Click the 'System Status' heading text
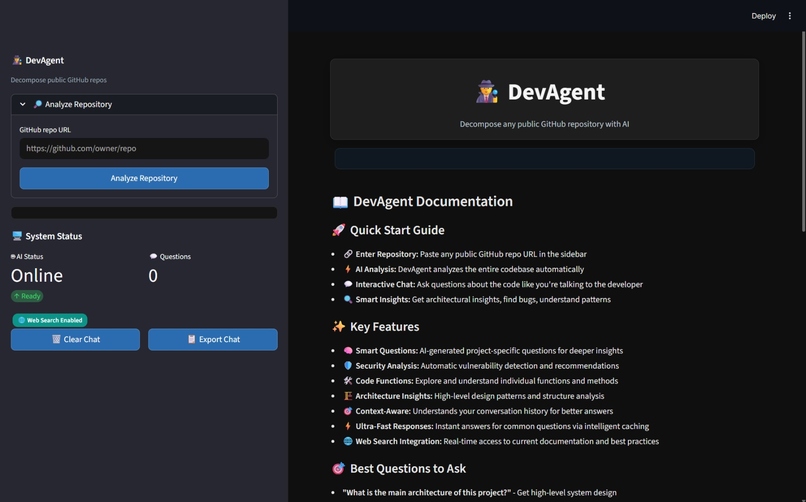 (x=54, y=236)
